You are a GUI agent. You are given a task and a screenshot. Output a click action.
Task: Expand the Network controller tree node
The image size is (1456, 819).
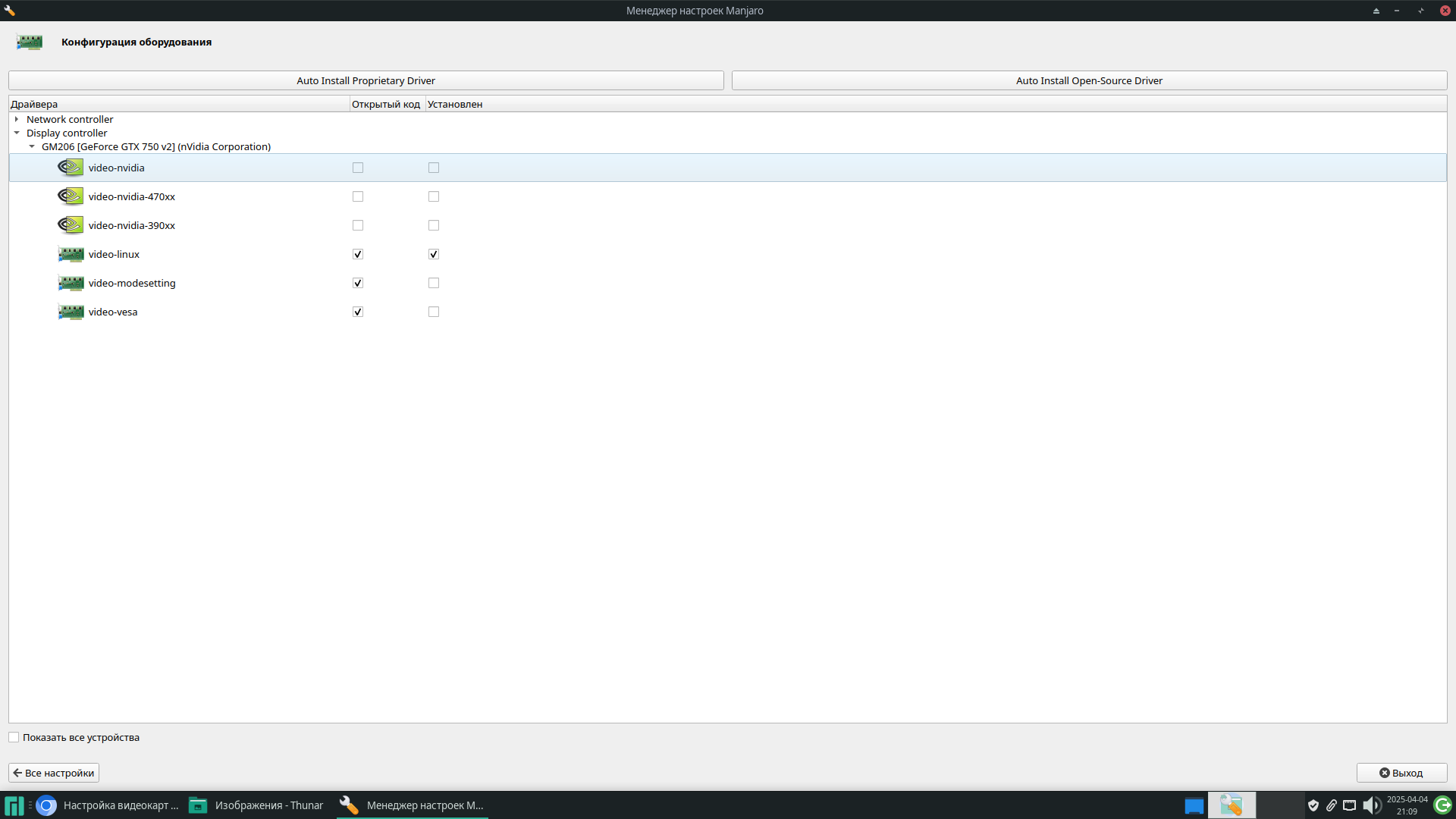pos(17,119)
